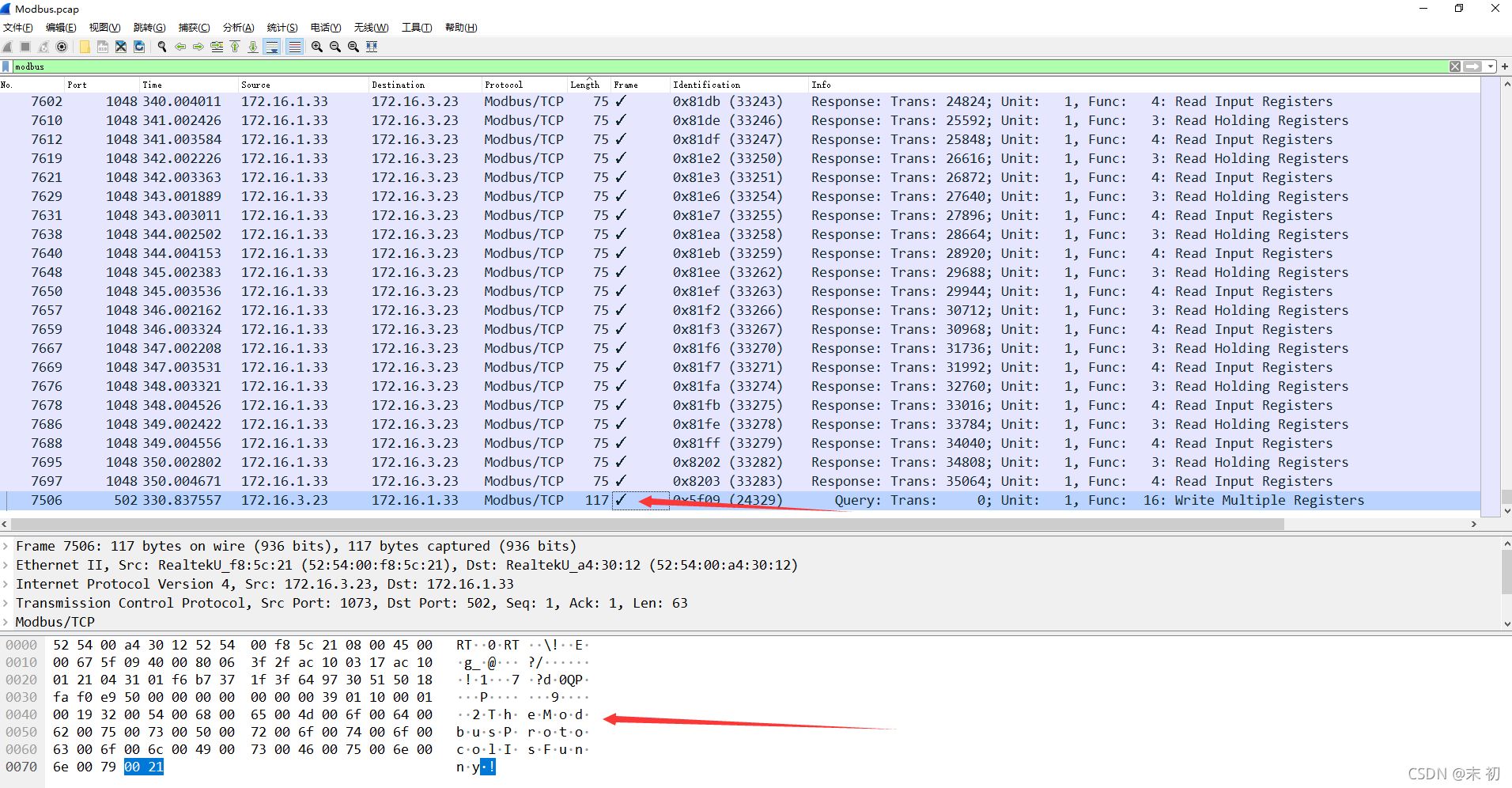Zoom out the main window text
Image resolution: width=1512 pixels, height=788 pixels.
click(335, 47)
